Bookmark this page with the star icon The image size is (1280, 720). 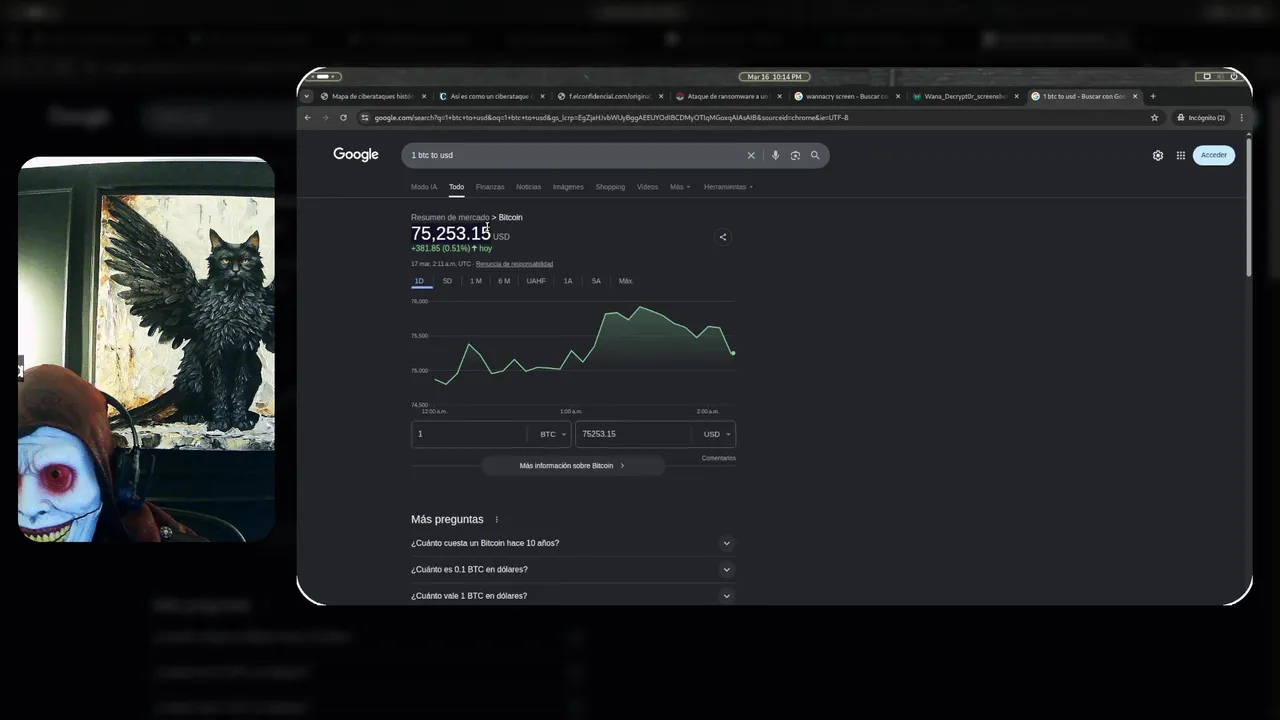1154,117
